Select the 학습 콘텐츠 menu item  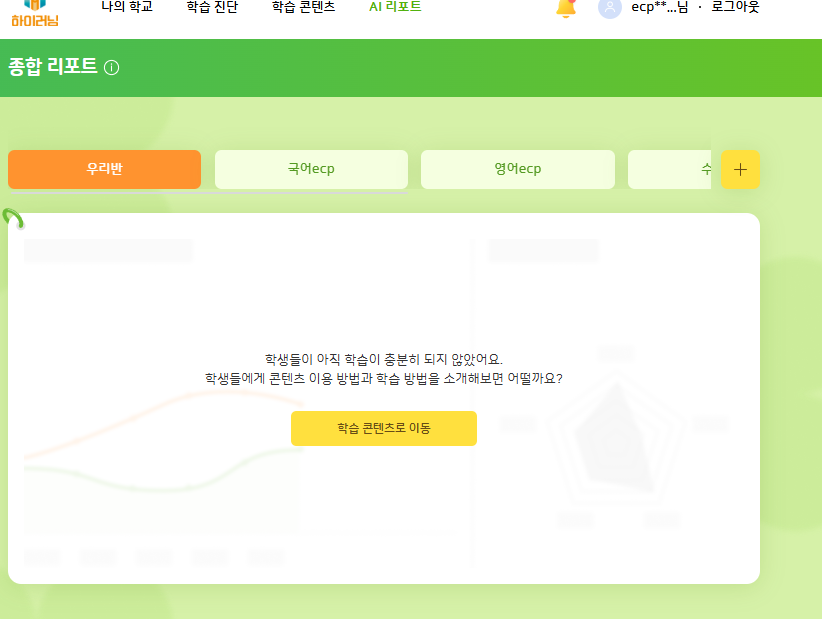coord(303,7)
